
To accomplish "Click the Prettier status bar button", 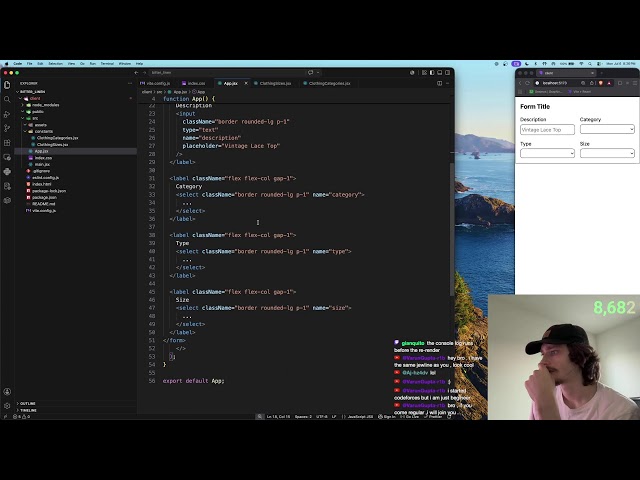I will (x=433, y=417).
